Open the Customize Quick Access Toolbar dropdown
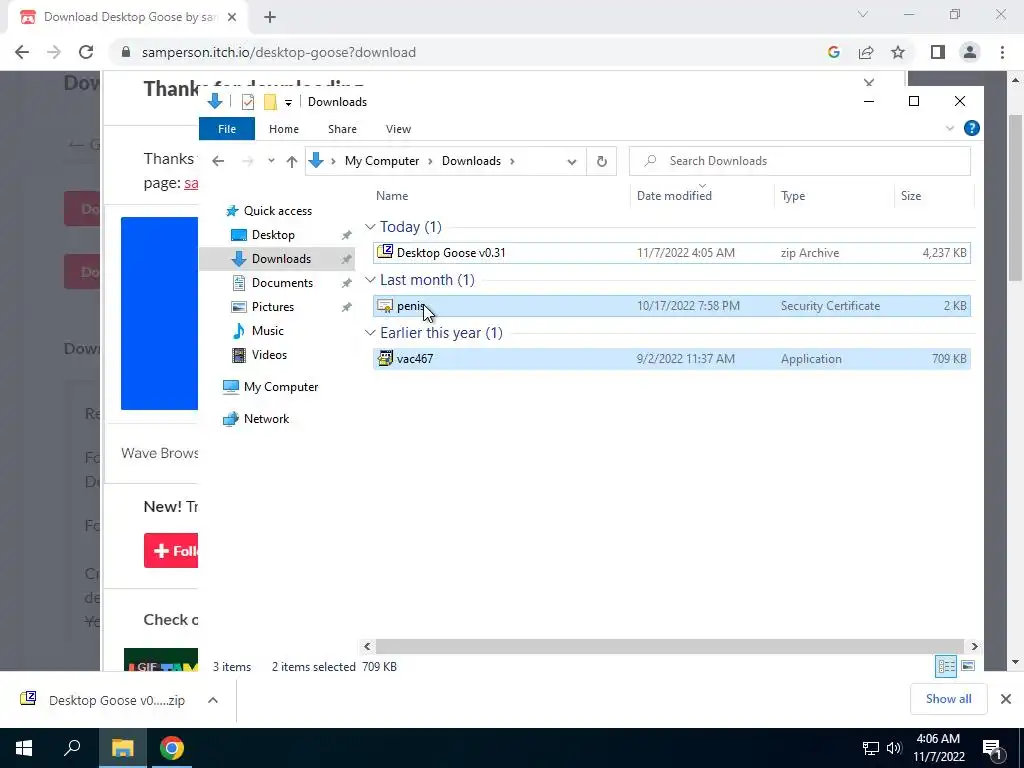 288,103
